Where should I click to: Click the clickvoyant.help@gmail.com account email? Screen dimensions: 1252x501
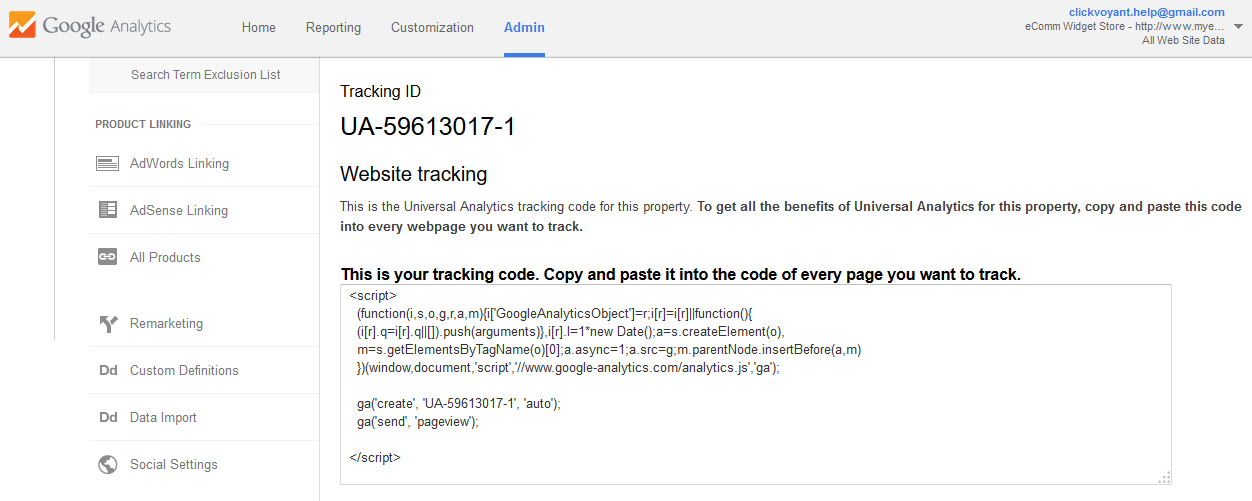(x=1146, y=12)
